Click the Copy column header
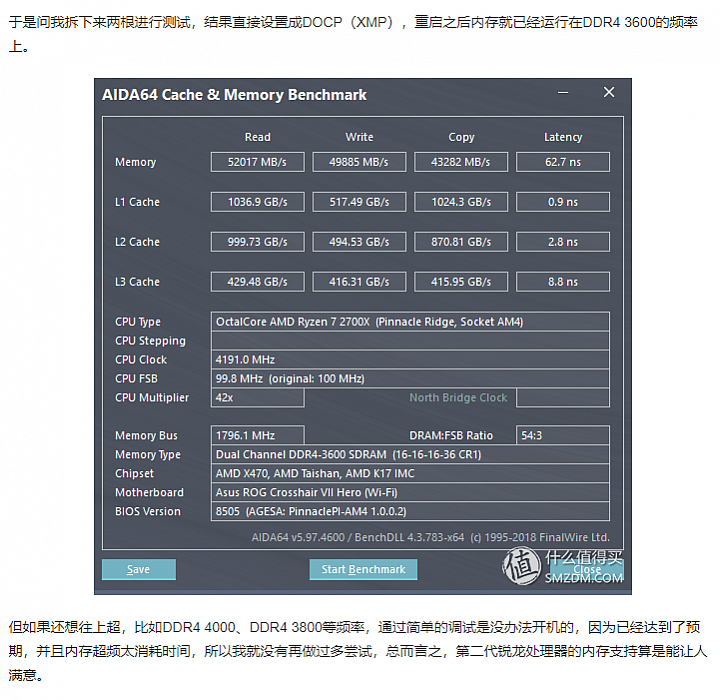 pos(461,137)
